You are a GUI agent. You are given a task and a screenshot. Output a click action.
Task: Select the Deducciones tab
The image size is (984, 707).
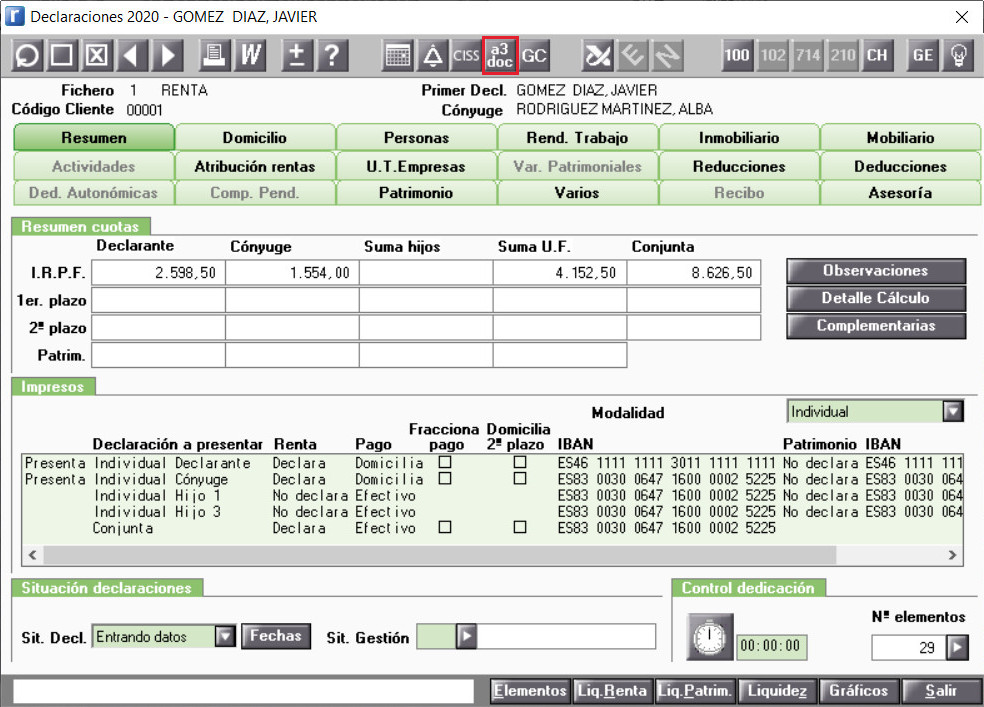click(x=900, y=166)
